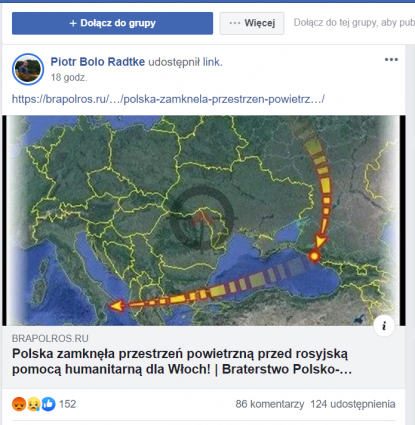Click the "Dołącz do tej grupy, aby pub" prompt text
Image resolution: width=415 pixels, height=425 pixels.
[x=354, y=23]
